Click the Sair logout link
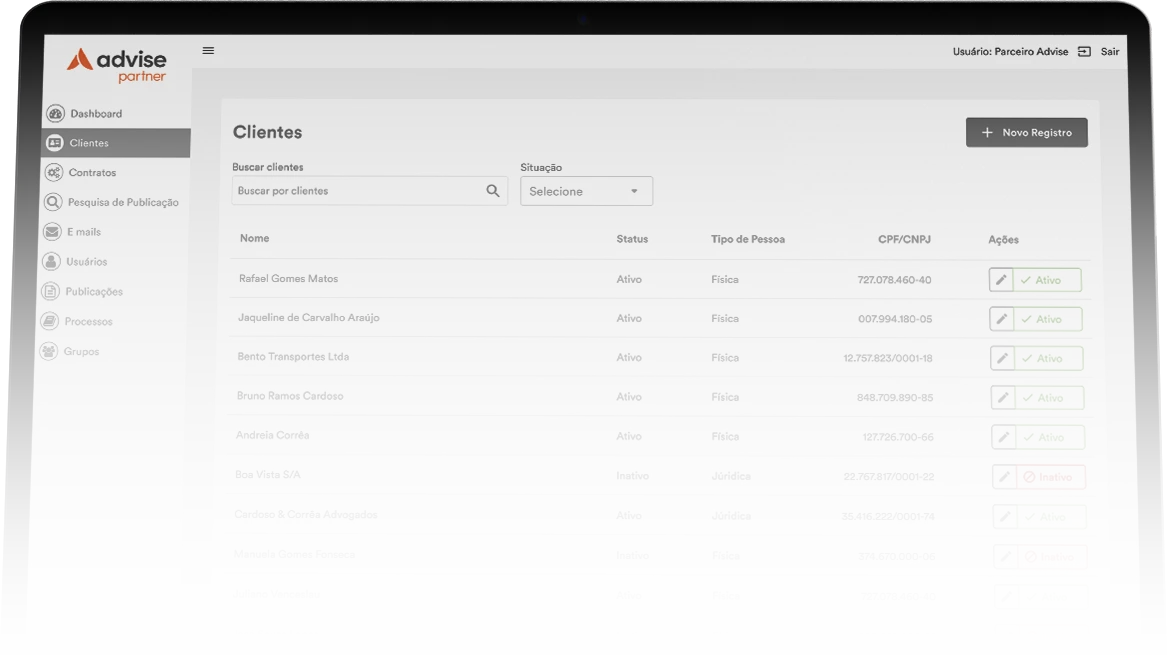 [x=1110, y=52]
